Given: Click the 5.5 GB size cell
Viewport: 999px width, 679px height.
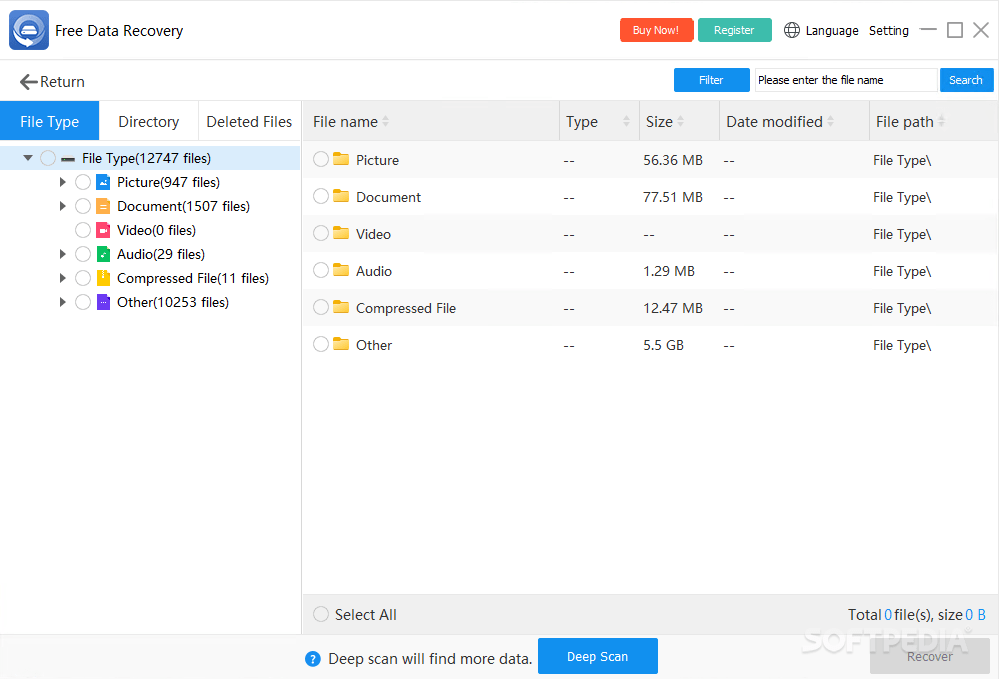Looking at the screenshot, I should pos(663,345).
